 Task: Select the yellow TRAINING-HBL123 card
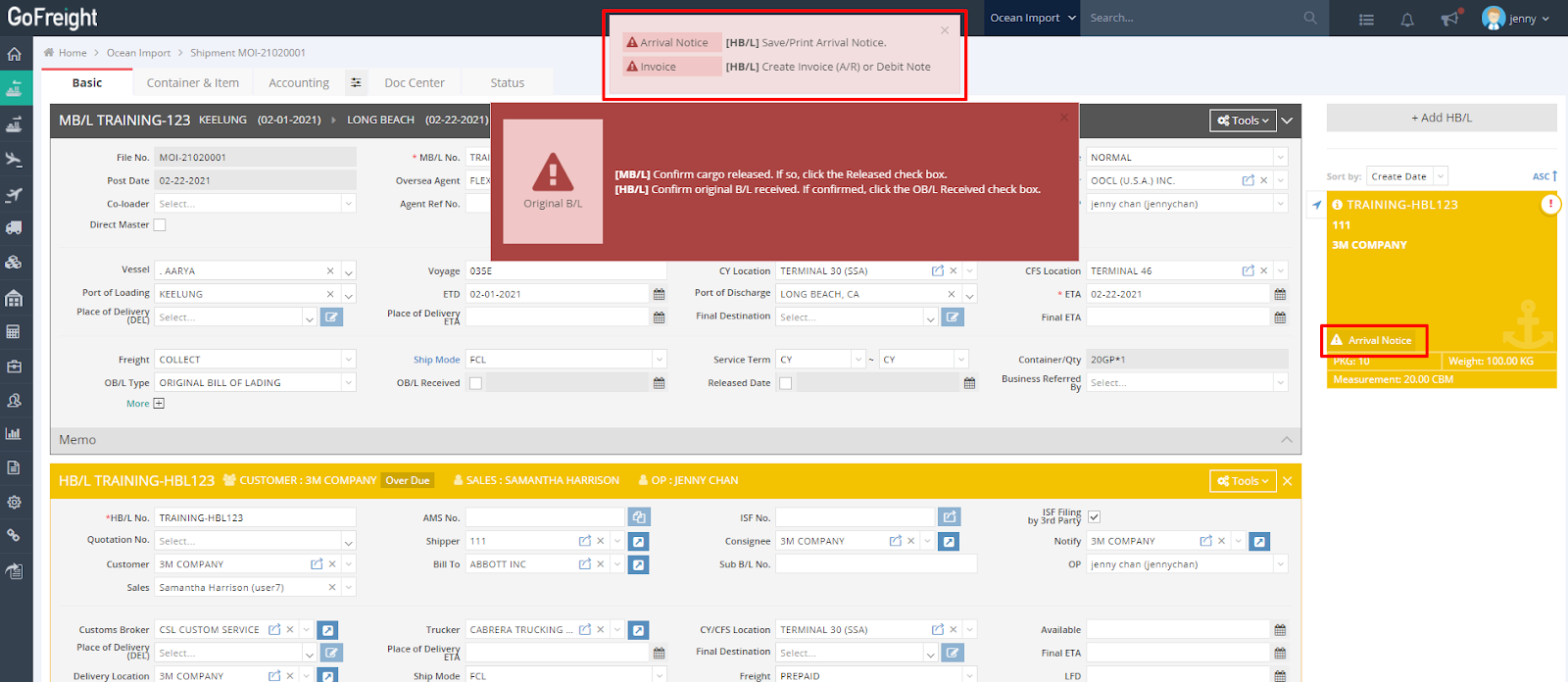tap(1441, 274)
